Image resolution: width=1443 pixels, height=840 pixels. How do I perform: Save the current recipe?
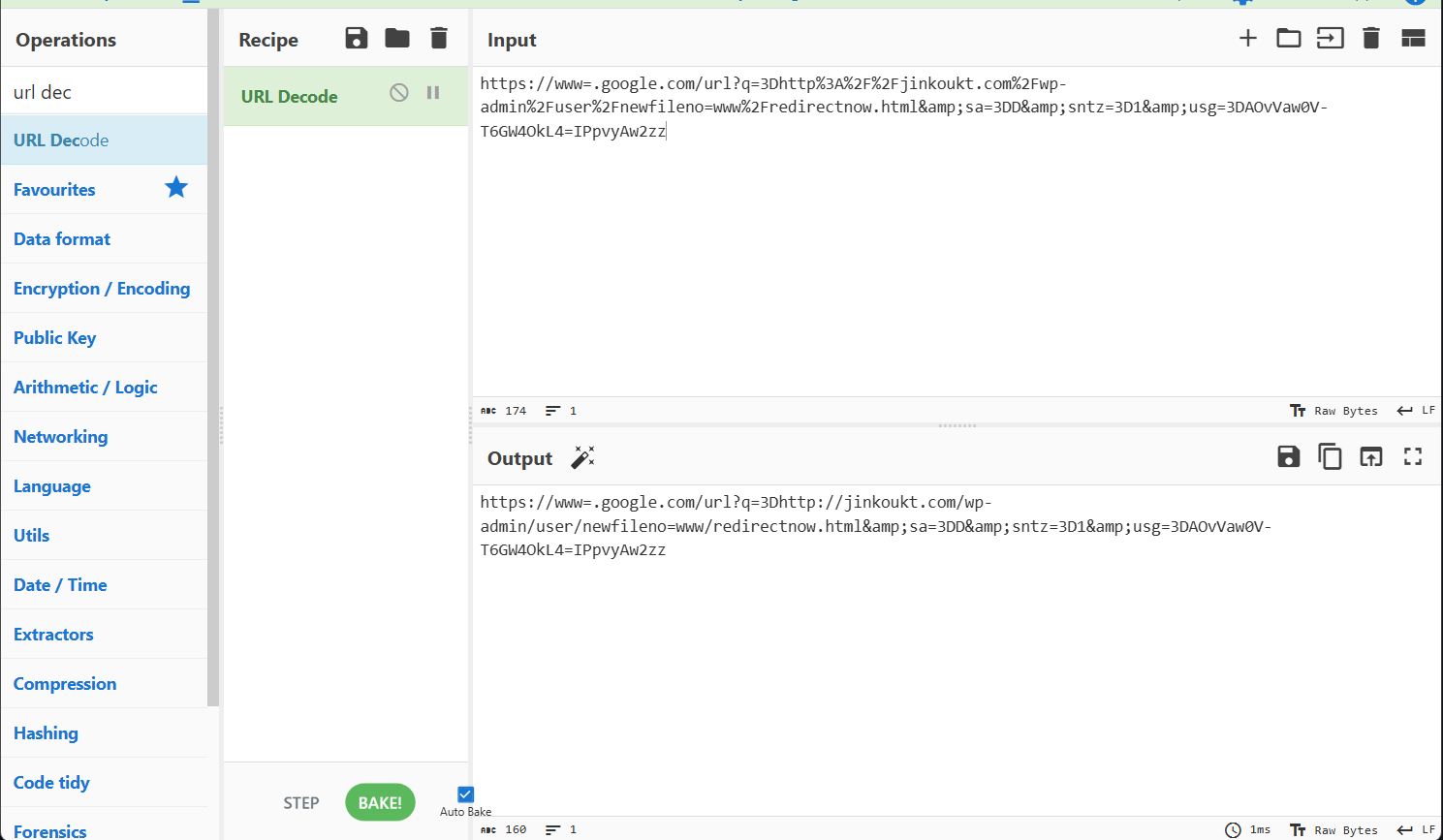pos(357,39)
